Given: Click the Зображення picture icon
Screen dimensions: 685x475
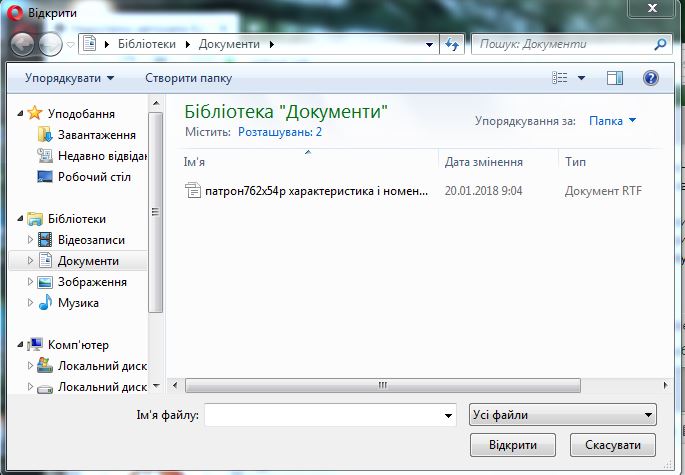Looking at the screenshot, I should [x=45, y=282].
